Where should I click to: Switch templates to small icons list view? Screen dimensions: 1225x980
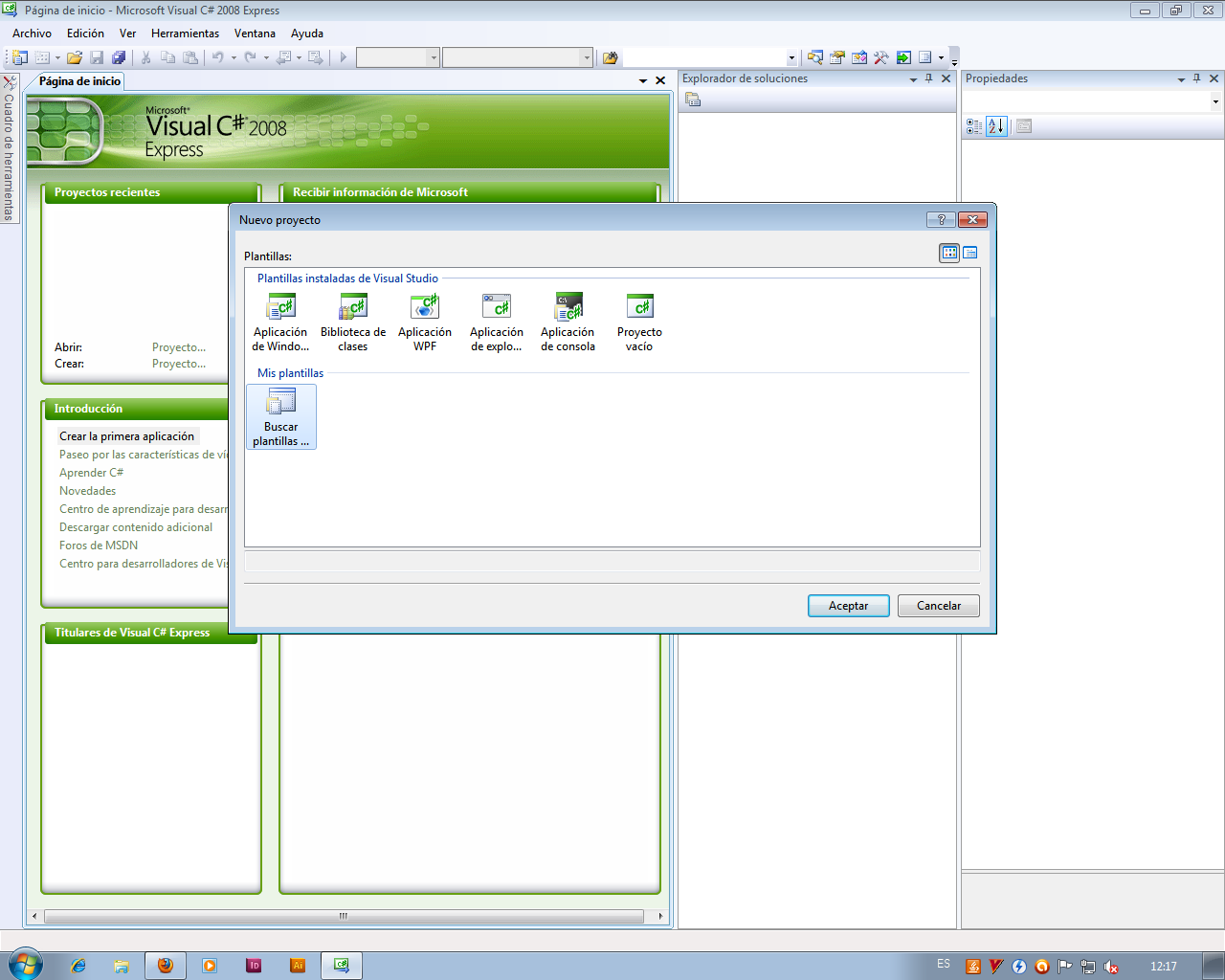(x=970, y=253)
